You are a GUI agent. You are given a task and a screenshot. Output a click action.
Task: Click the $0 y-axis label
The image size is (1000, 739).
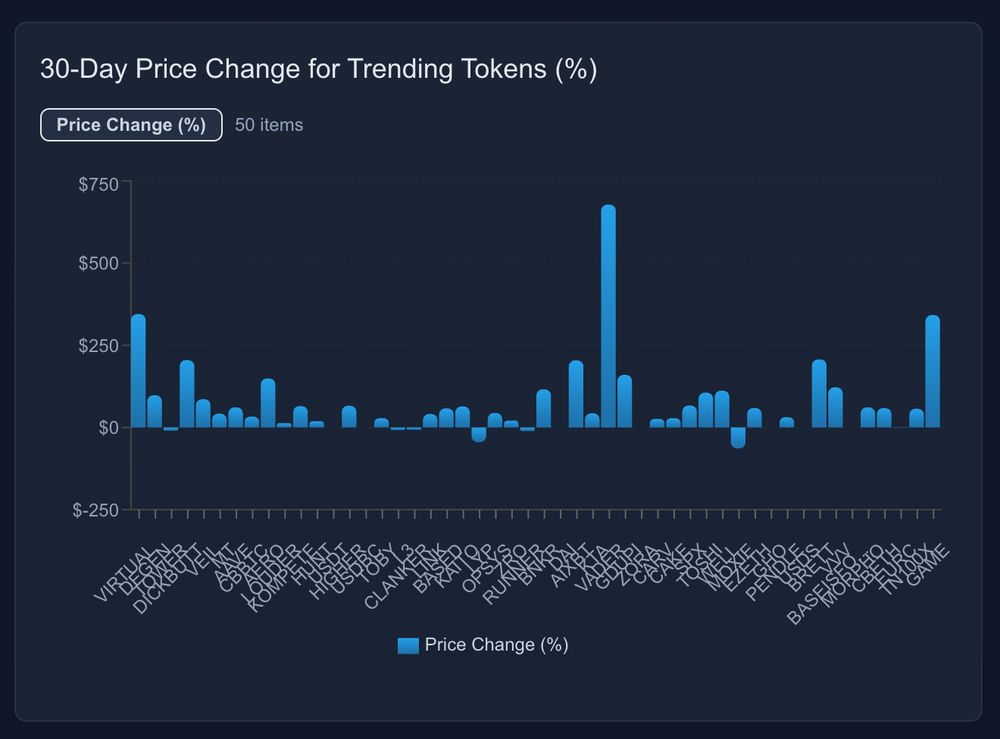pos(108,428)
